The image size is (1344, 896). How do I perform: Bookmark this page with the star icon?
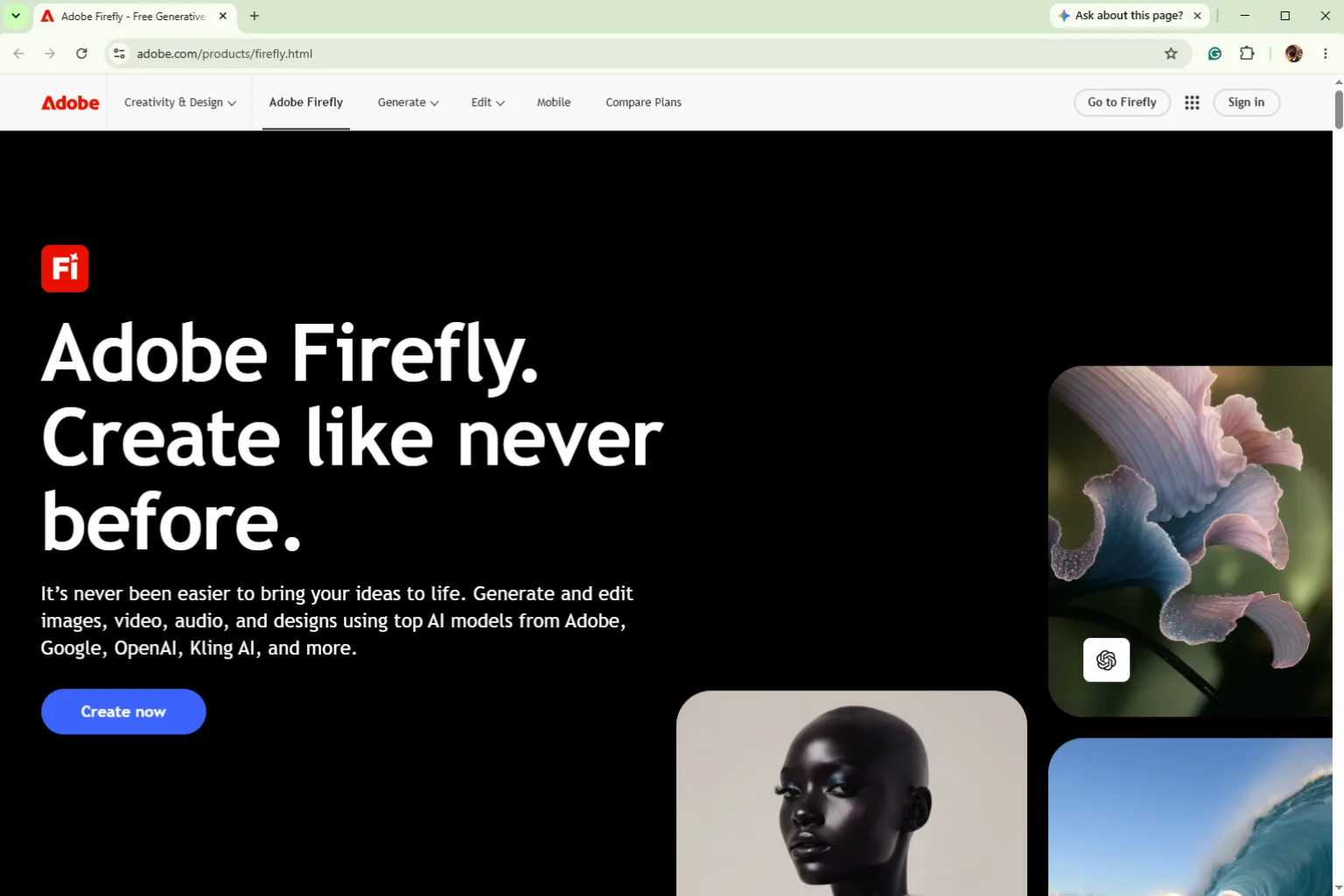pos(1171,53)
